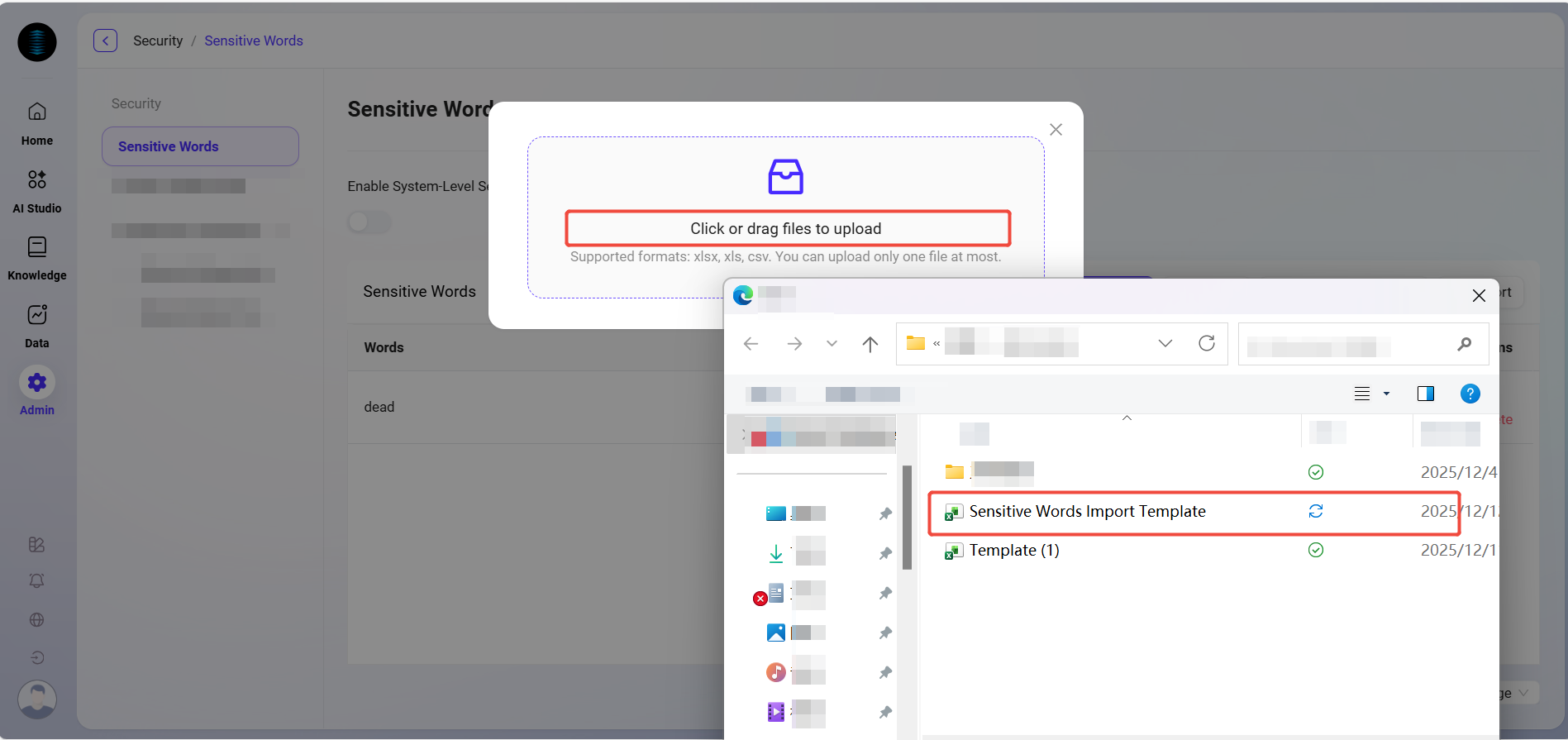Click the back arrow beside Security breadcrumb

point(105,41)
